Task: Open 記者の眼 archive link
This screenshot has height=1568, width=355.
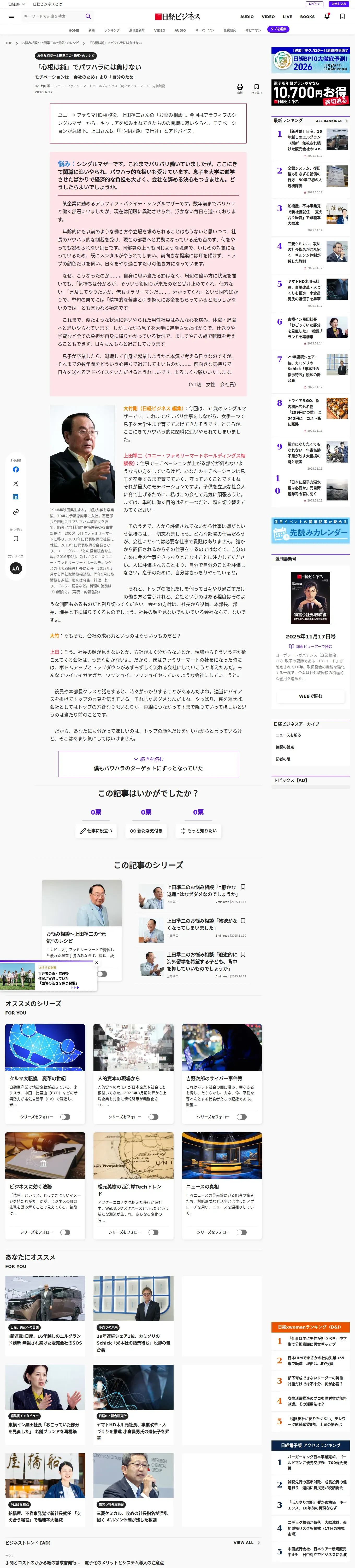Action: 283,759
